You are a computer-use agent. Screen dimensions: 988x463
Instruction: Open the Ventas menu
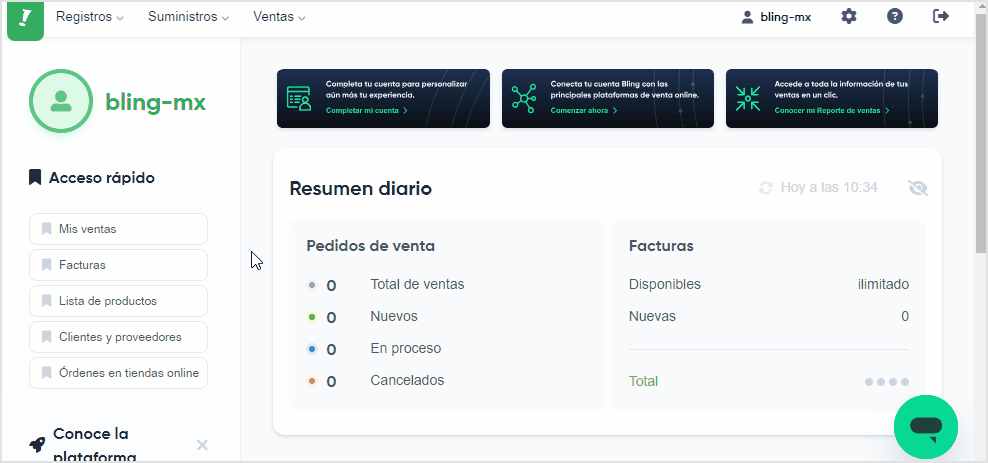[279, 17]
